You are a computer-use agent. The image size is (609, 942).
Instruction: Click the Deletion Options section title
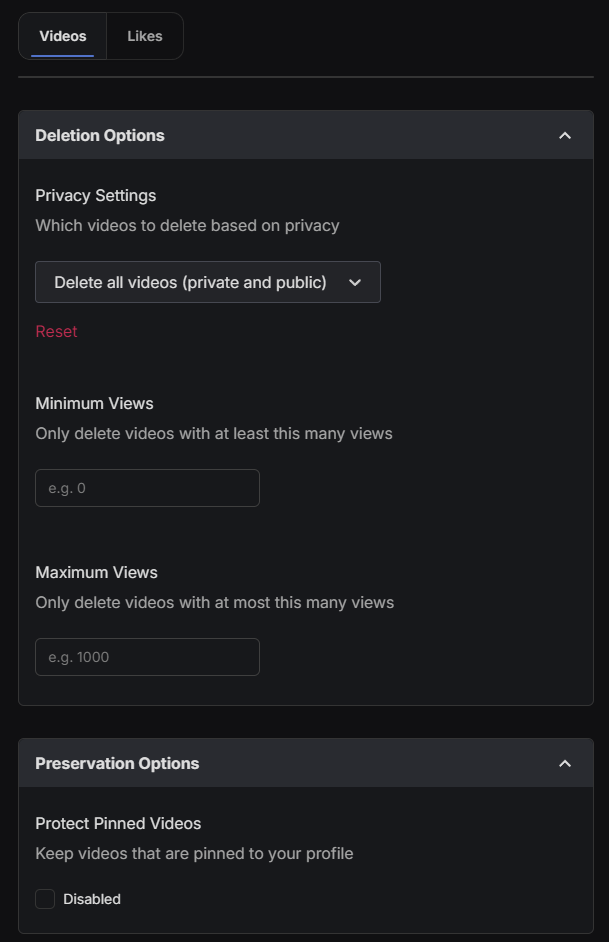pyautogui.click(x=100, y=135)
